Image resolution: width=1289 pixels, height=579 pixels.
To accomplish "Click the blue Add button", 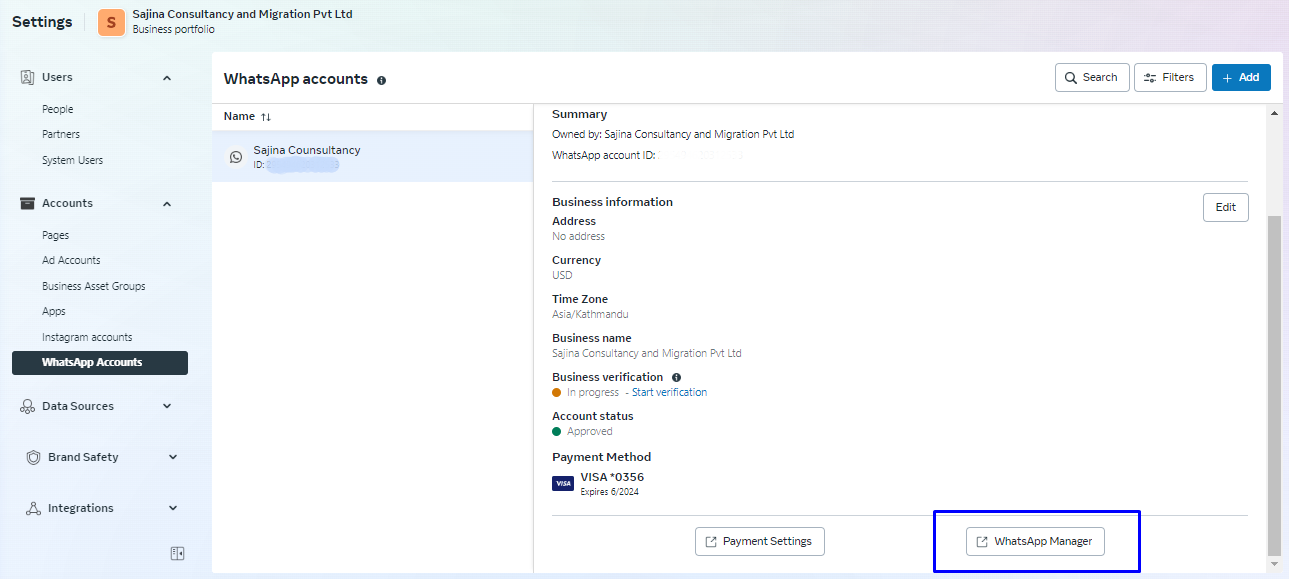I will coord(1241,77).
